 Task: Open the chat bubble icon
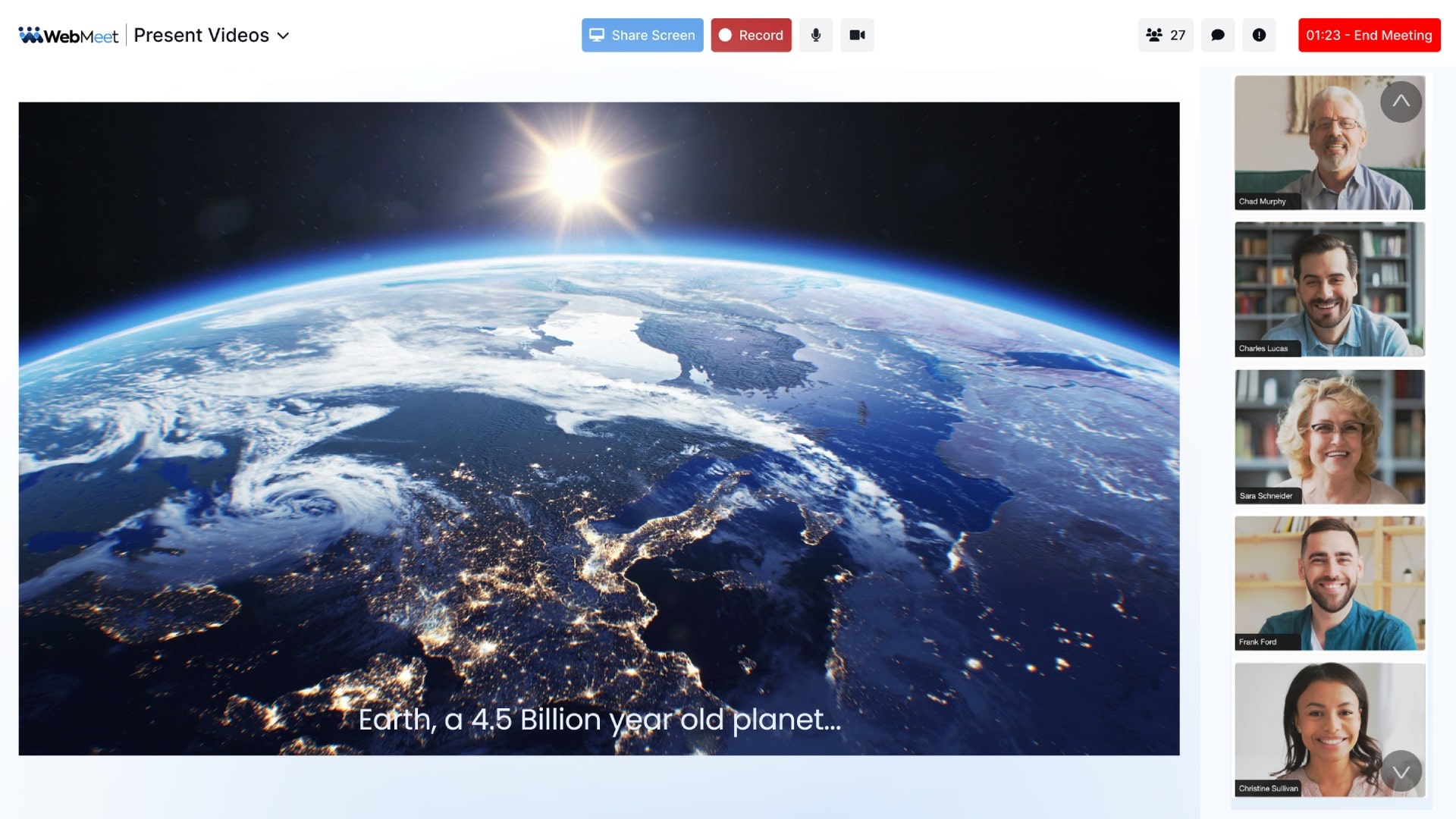point(1218,35)
